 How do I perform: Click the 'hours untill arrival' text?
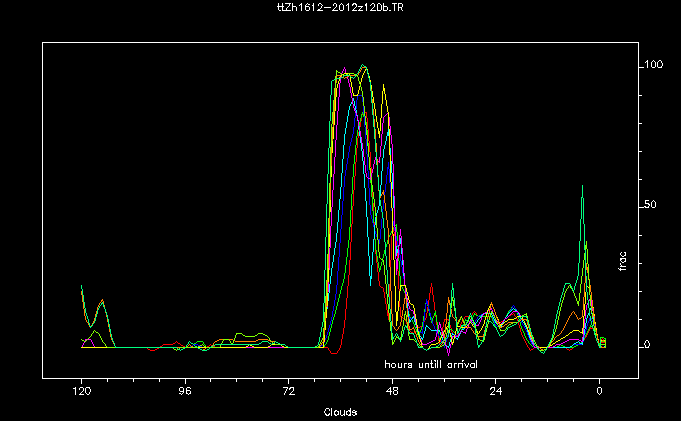pyautogui.click(x=431, y=363)
